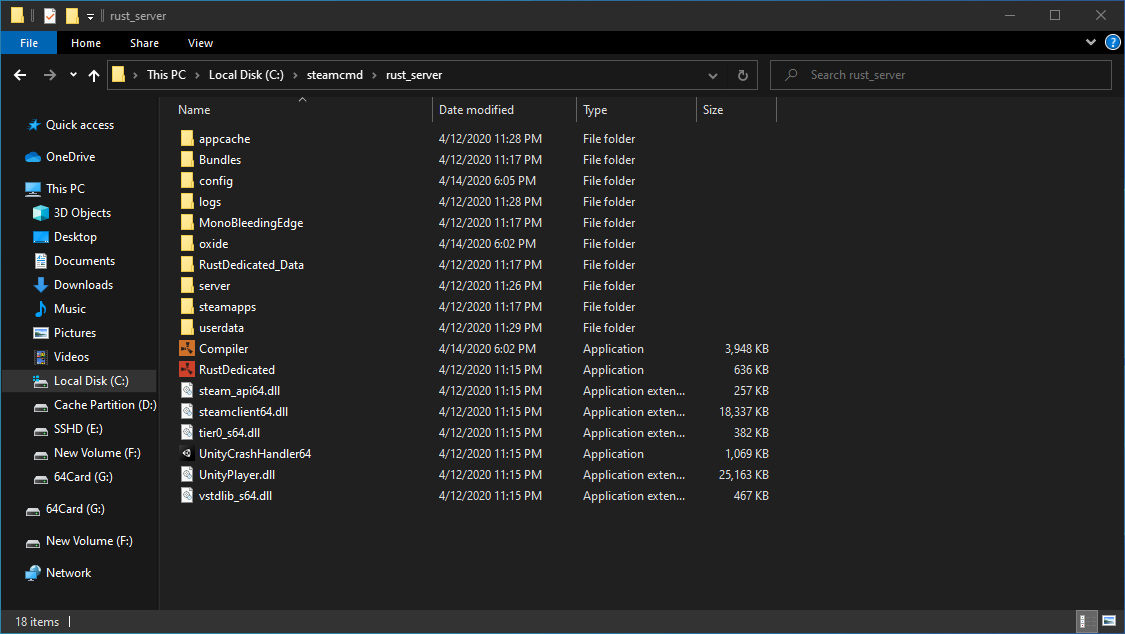Click inside the Search rust_server box

(940, 75)
